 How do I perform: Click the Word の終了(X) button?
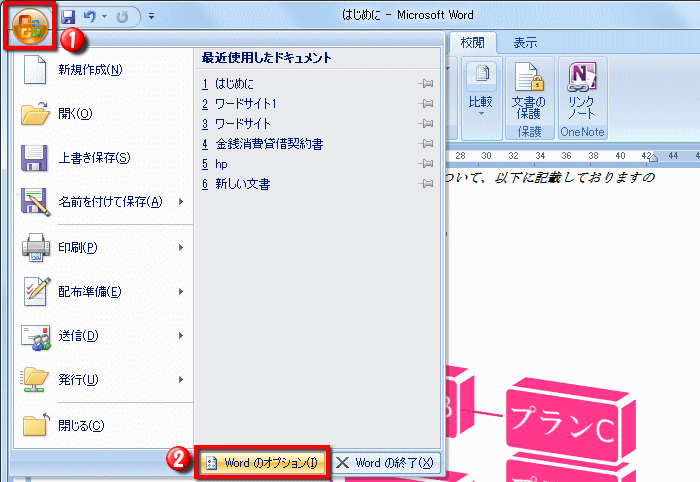point(387,463)
